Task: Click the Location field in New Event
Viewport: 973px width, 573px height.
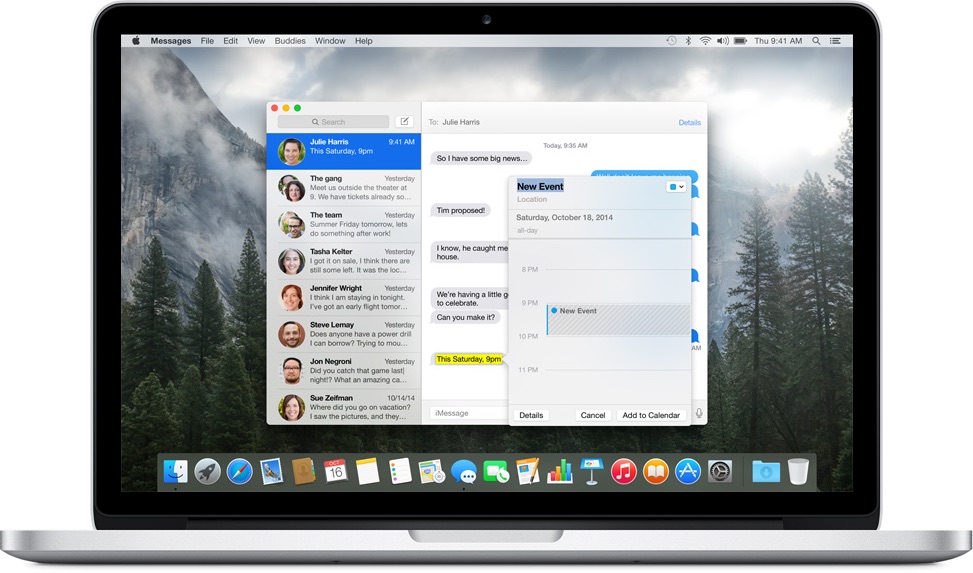Action: [532, 199]
